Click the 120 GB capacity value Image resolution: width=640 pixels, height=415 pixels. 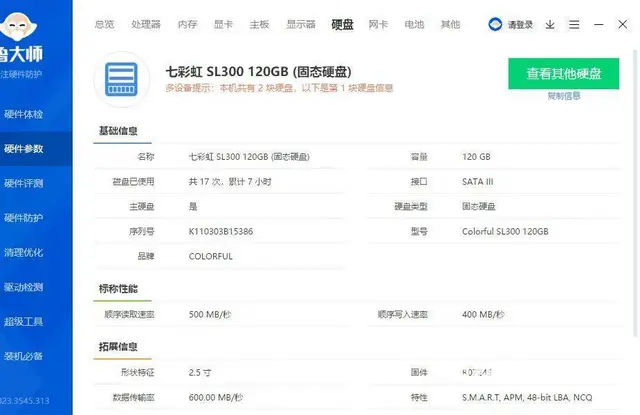(476, 157)
